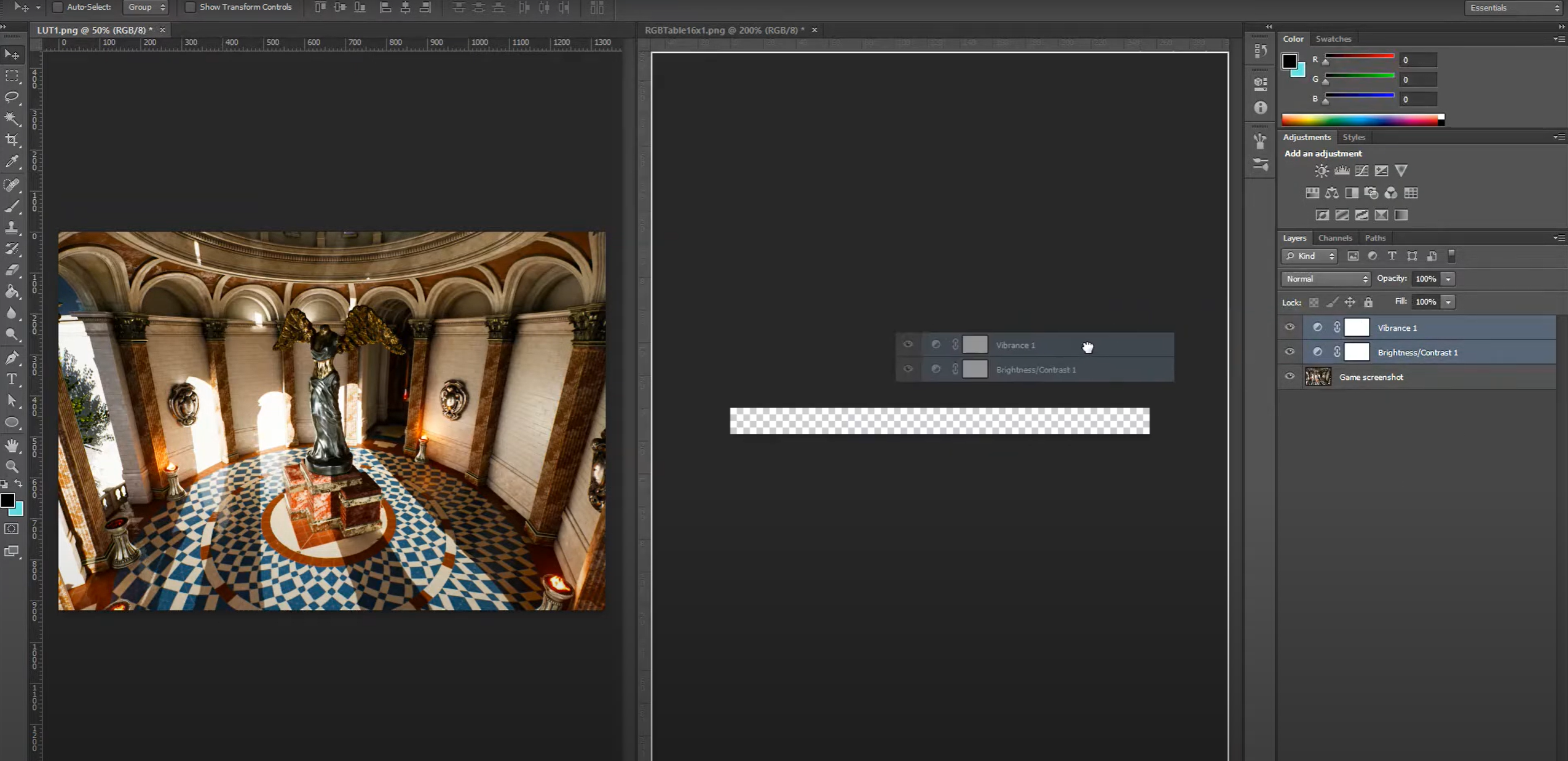Open the Normal blend mode dropdown
This screenshot has height=761, width=1568.
click(1326, 279)
